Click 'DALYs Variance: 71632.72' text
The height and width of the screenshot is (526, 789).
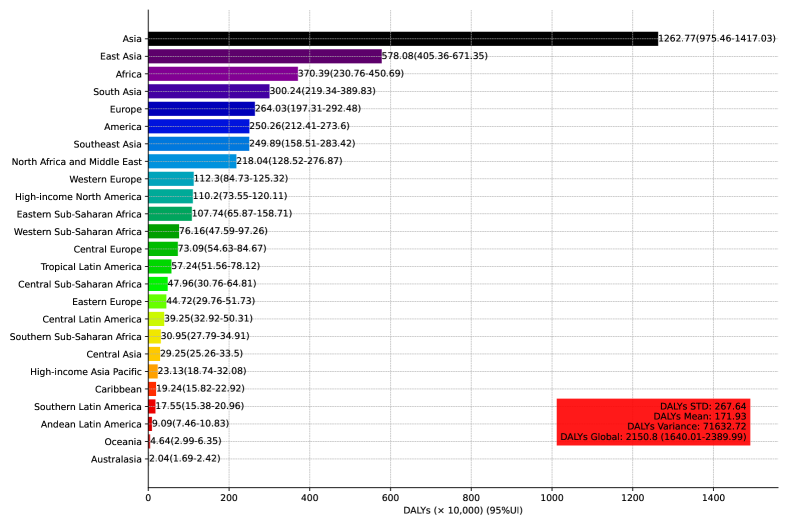[x=687, y=426]
